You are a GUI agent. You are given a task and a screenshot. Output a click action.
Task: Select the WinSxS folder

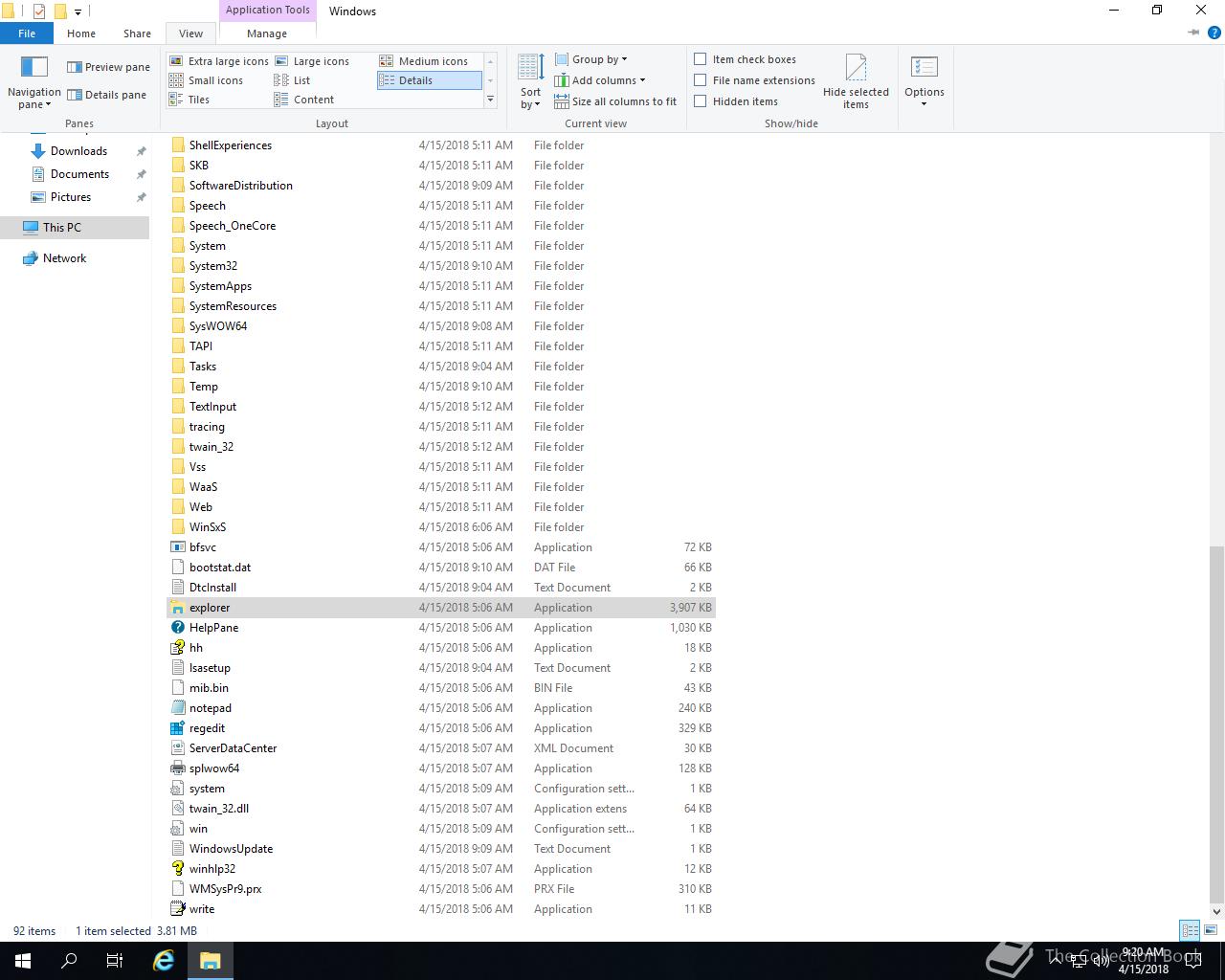pyautogui.click(x=441, y=527)
